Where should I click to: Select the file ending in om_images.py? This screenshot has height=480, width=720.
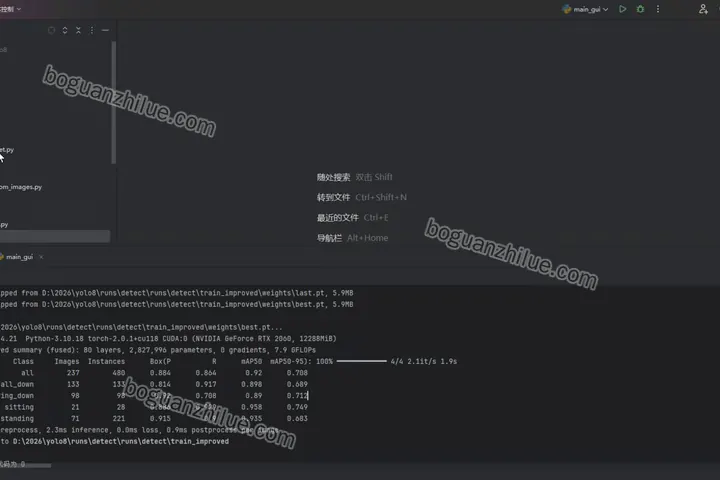coord(21,187)
